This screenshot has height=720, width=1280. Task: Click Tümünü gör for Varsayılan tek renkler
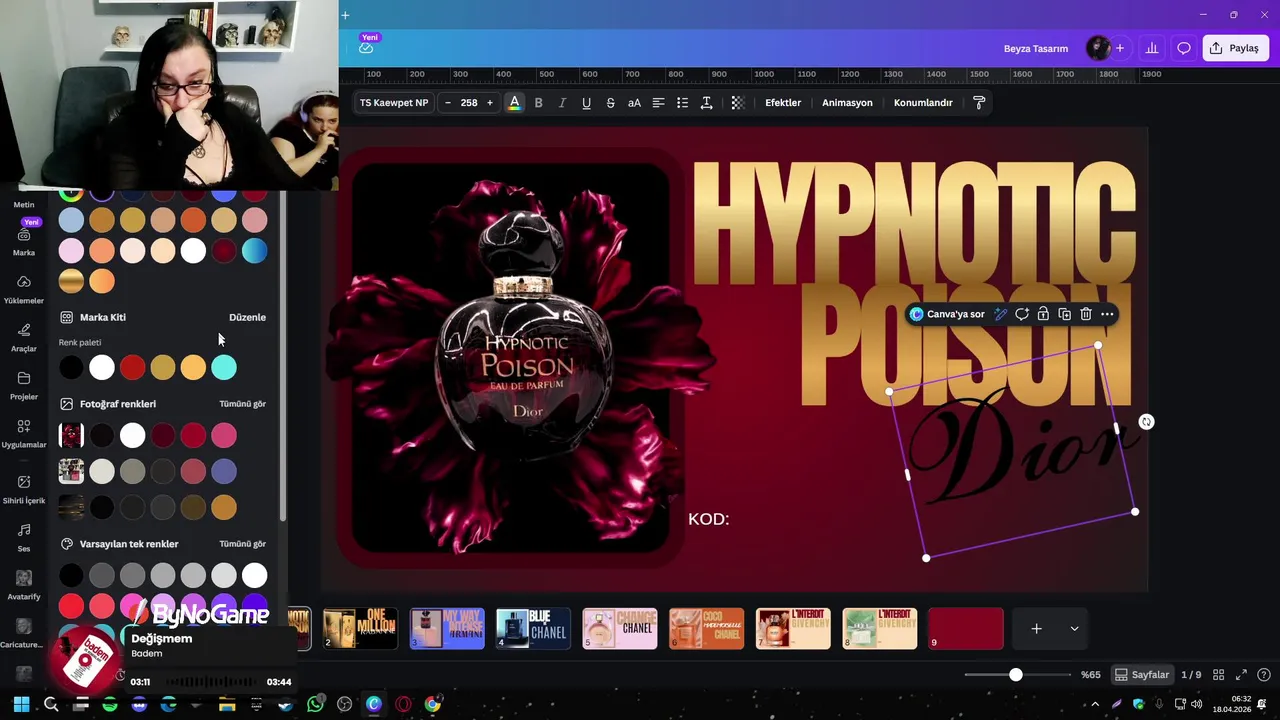click(x=242, y=544)
